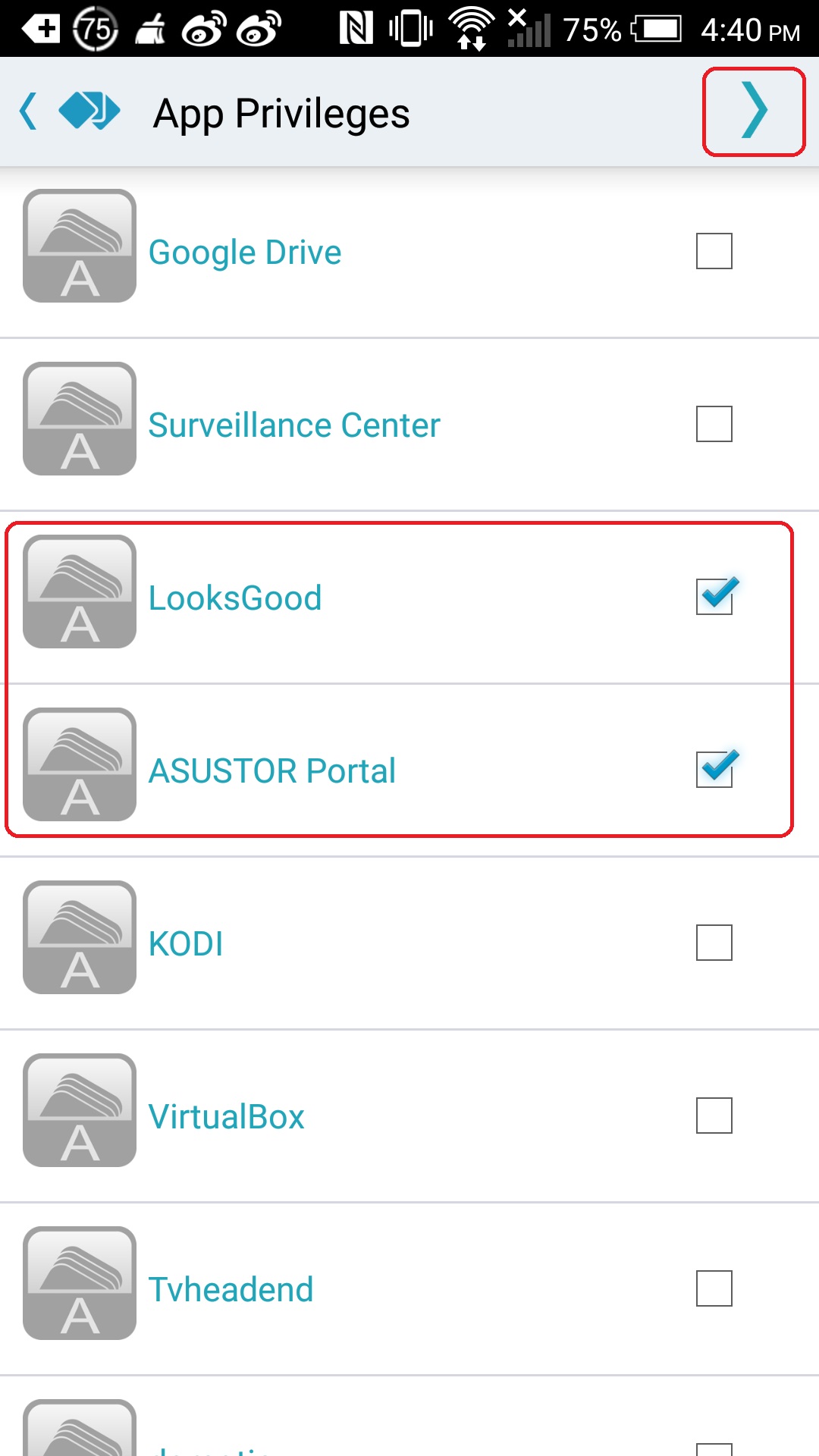Tap the Surveillance Center app icon

[80, 419]
